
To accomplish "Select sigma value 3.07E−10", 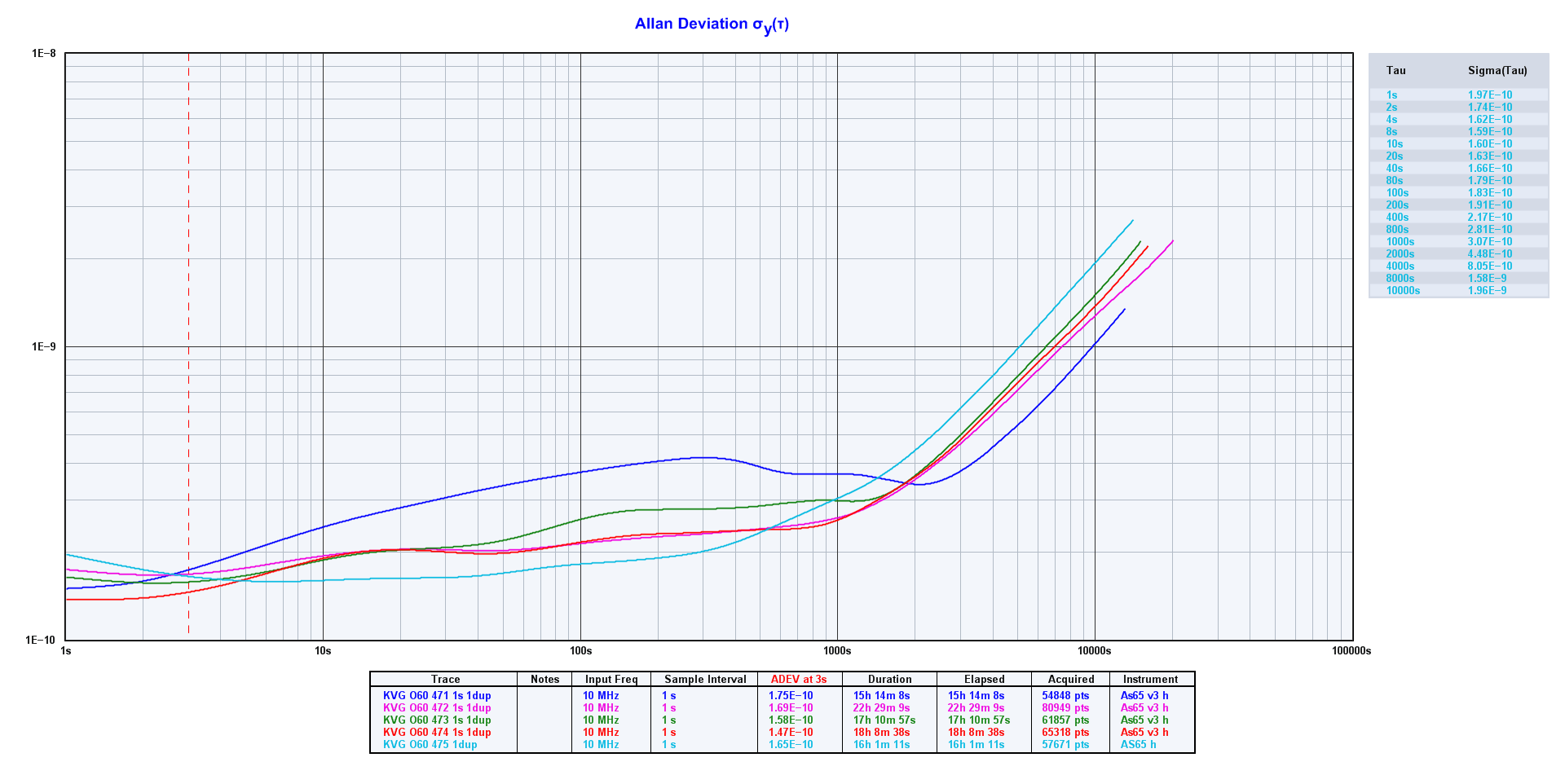I will pyautogui.click(x=1489, y=242).
